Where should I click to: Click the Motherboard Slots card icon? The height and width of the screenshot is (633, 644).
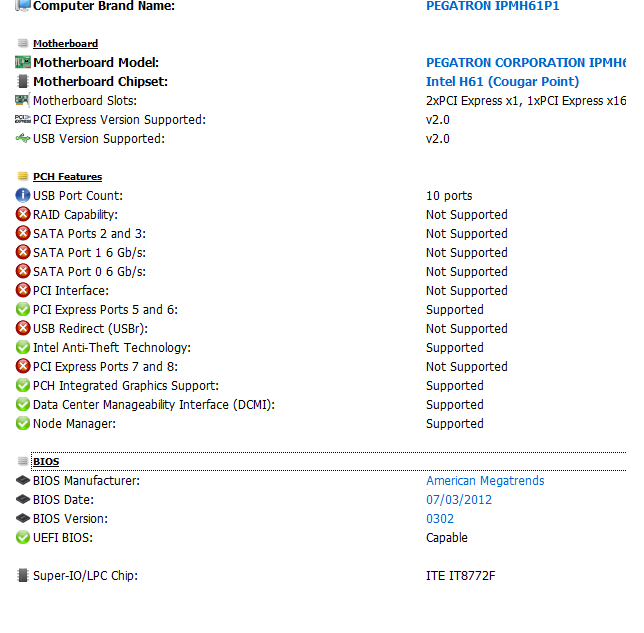[x=22, y=100]
